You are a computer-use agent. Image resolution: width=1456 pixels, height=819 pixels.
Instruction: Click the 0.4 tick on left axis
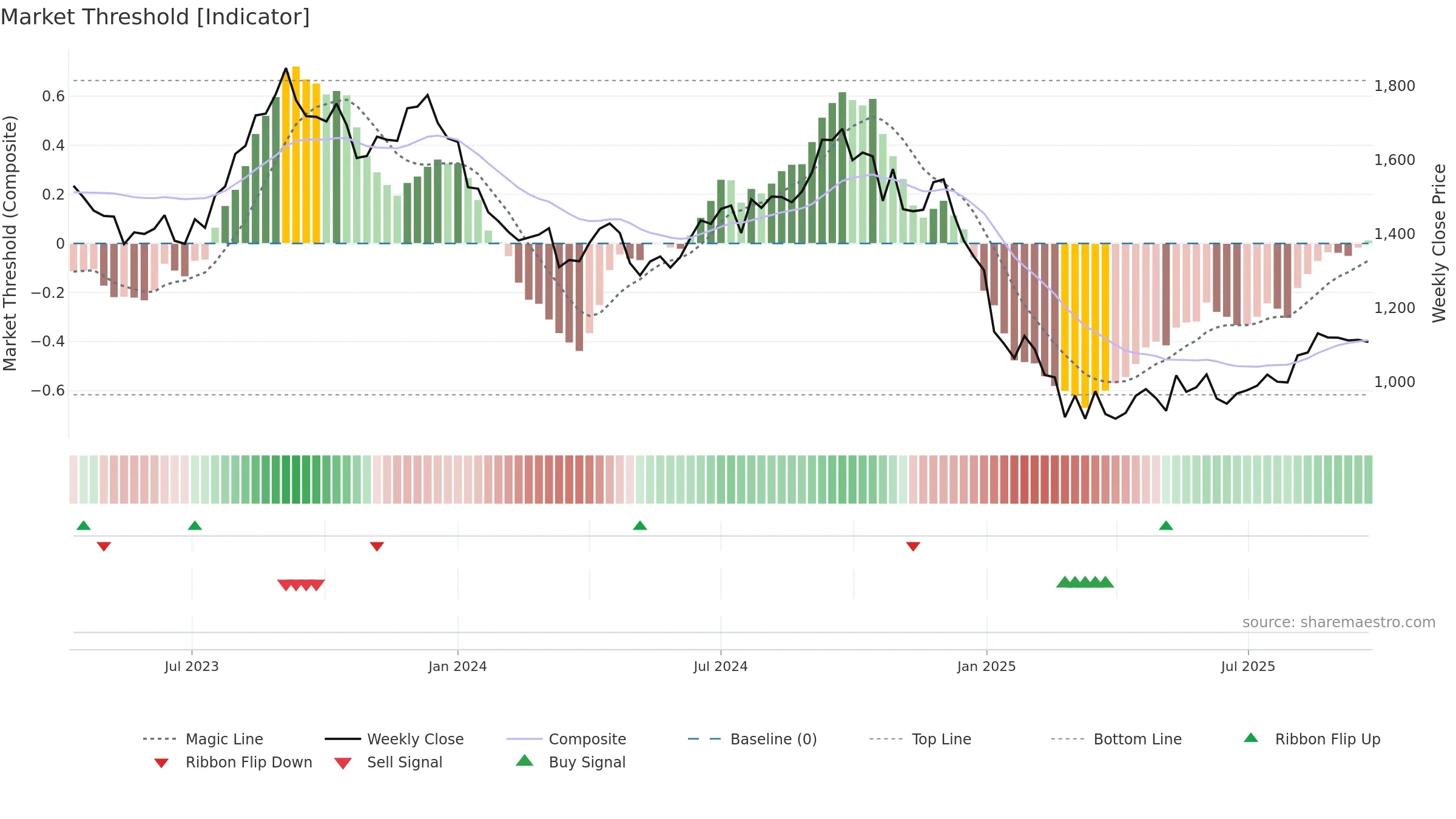coord(53,145)
